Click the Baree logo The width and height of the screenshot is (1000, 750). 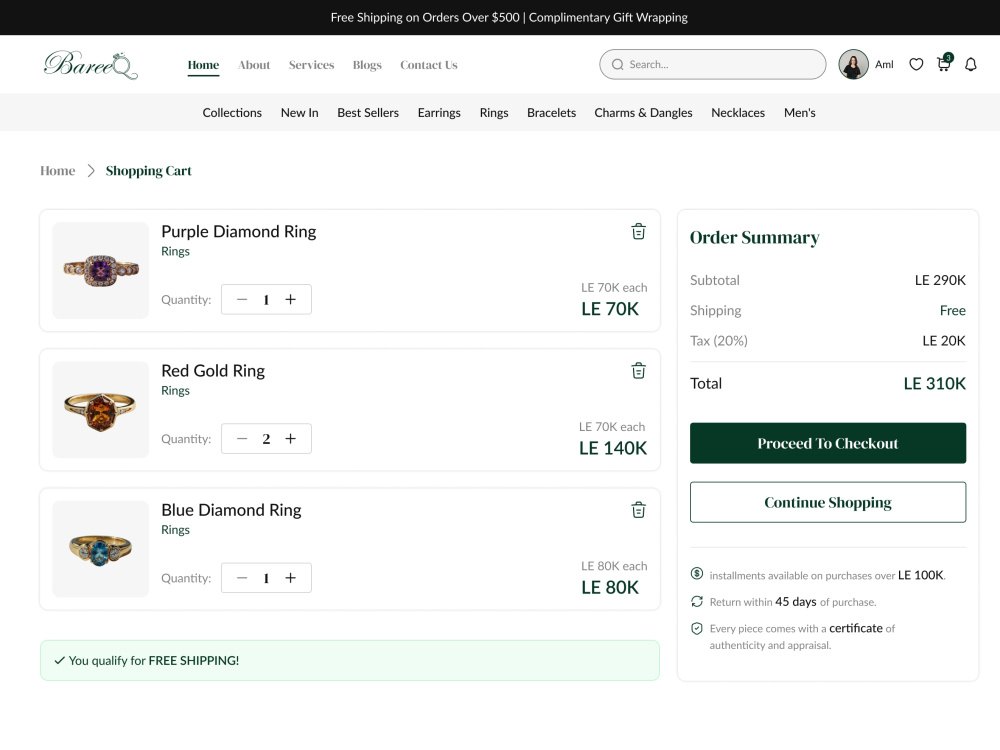(x=91, y=64)
